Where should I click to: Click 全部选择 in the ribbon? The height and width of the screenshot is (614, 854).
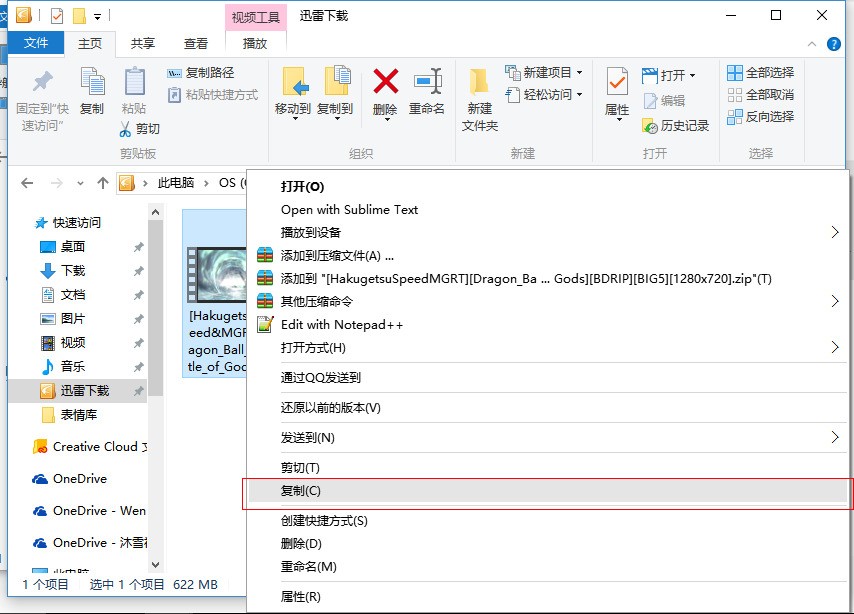coord(760,72)
